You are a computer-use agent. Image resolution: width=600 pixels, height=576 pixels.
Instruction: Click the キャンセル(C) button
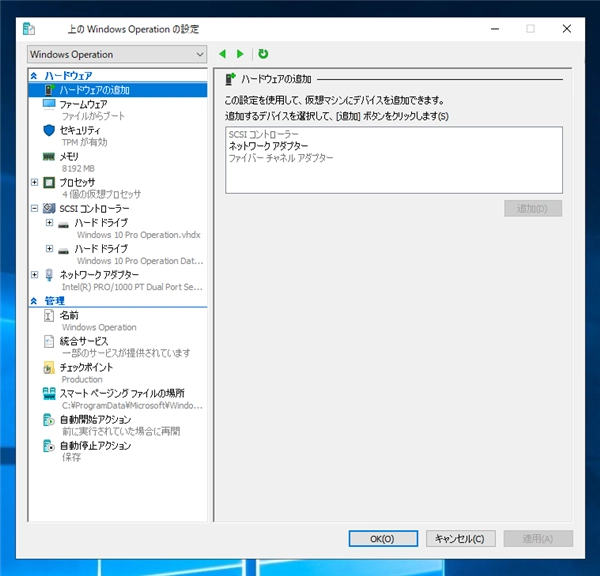[461, 539]
